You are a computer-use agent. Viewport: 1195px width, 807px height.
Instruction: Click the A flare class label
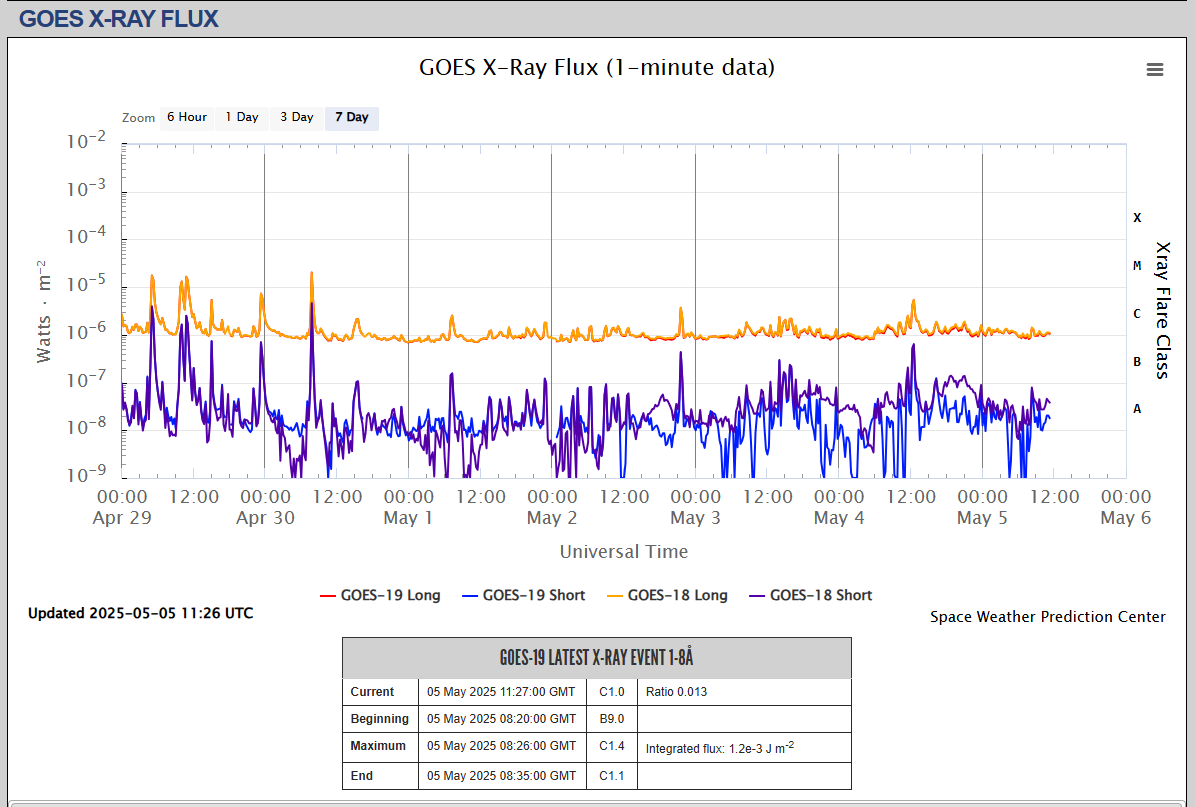pos(1137,409)
